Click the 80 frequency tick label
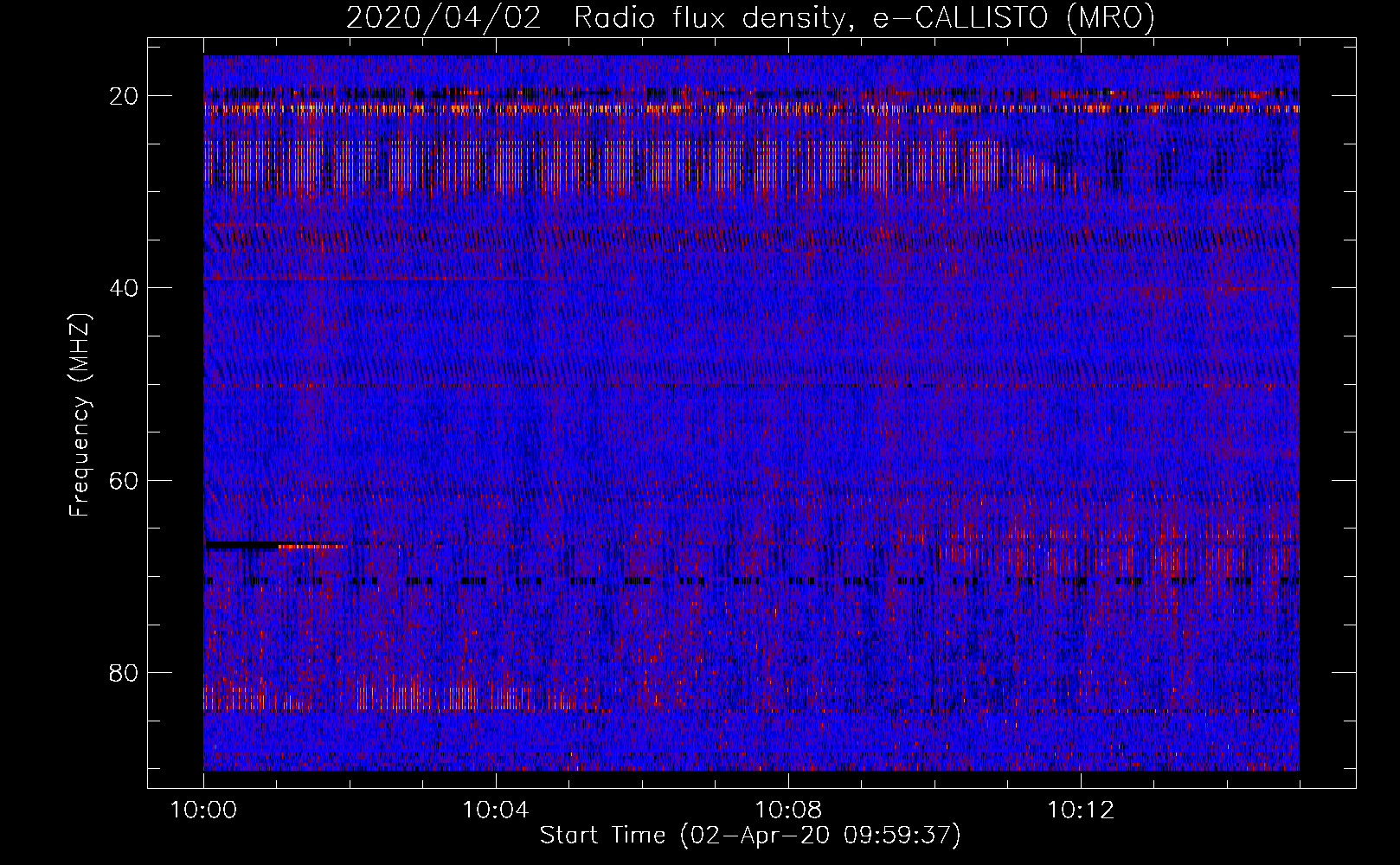This screenshot has height=865, width=1400. coord(125,672)
